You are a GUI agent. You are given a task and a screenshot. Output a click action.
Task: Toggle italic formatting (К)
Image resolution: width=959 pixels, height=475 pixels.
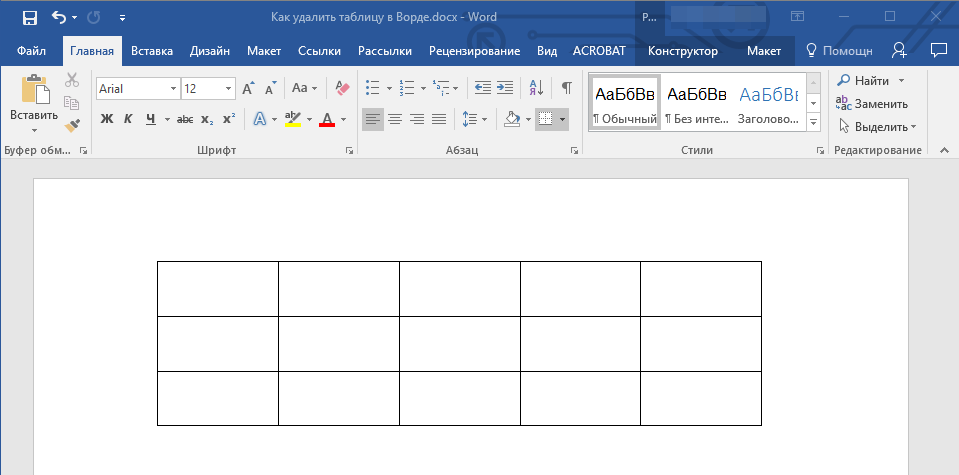[128, 119]
